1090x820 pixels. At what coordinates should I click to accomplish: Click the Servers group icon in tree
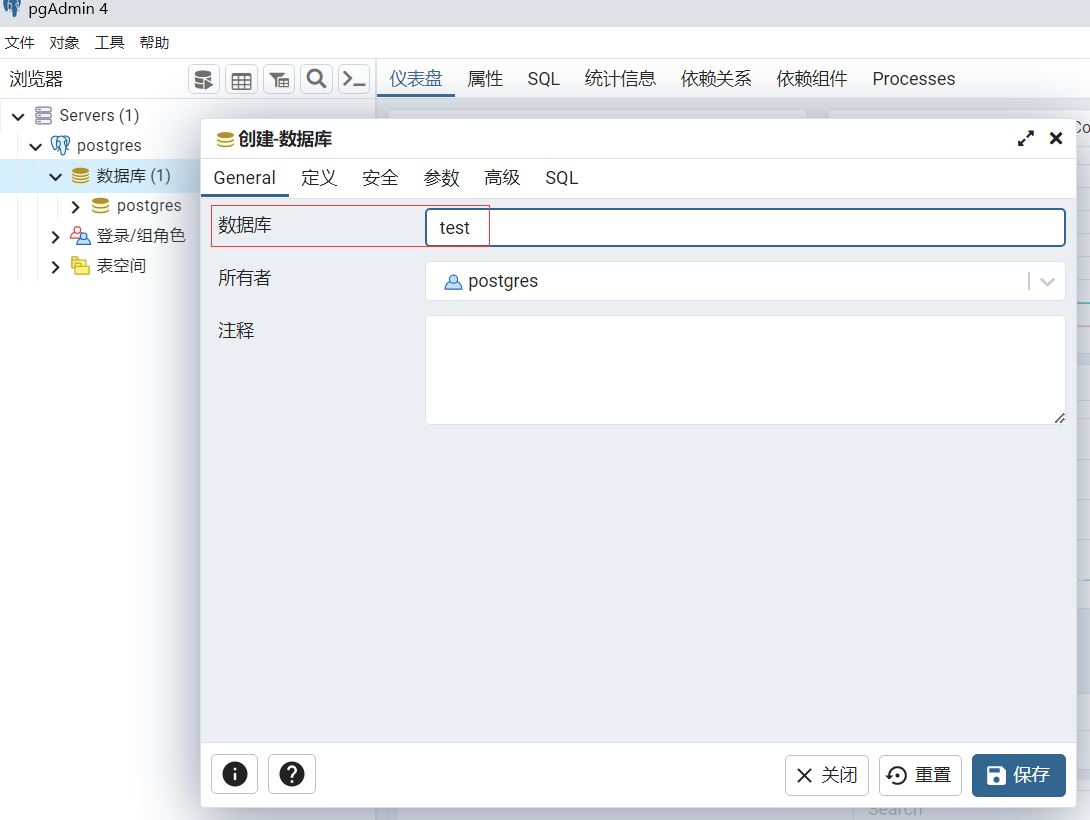click(x=43, y=115)
